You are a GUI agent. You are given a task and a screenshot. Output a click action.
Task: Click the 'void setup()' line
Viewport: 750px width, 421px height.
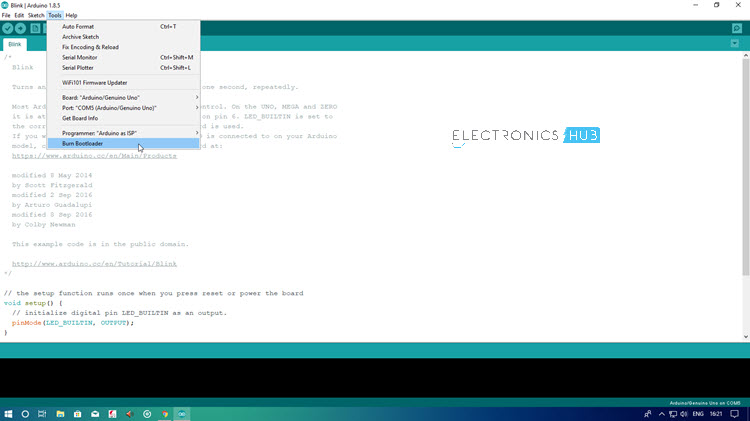click(33, 303)
